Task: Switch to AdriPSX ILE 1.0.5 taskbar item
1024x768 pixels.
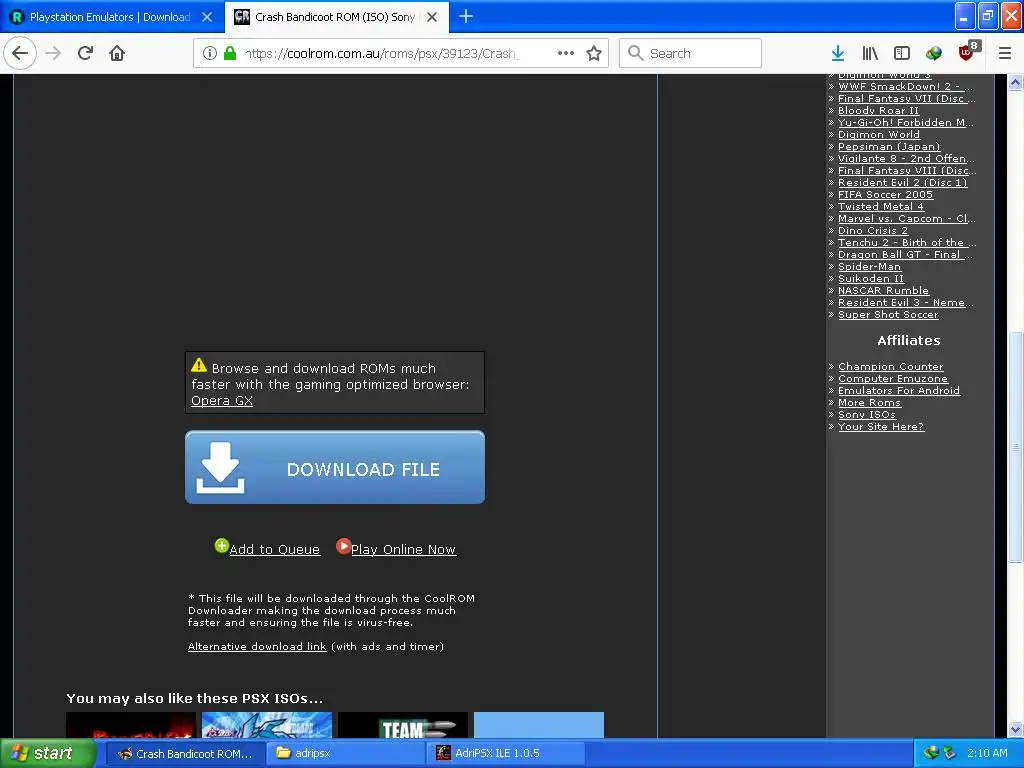Action: coord(505,753)
